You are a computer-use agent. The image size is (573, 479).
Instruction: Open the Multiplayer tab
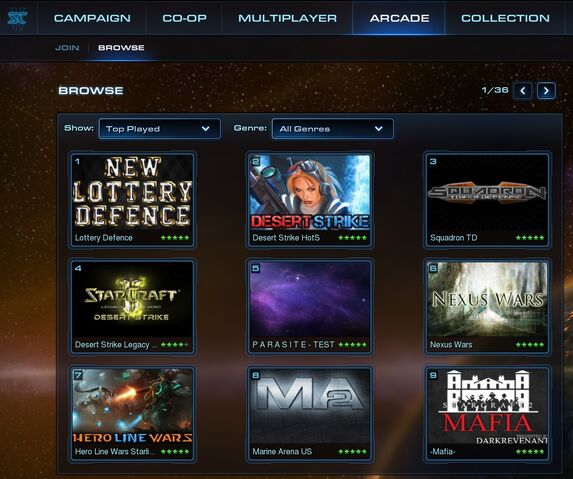click(287, 18)
